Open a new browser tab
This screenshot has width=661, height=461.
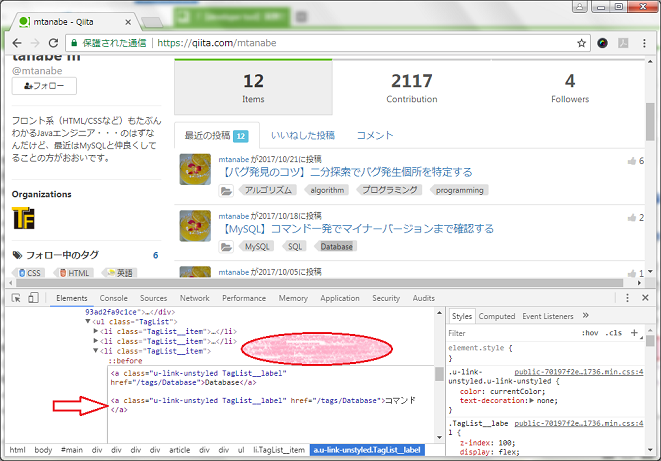[152, 22]
